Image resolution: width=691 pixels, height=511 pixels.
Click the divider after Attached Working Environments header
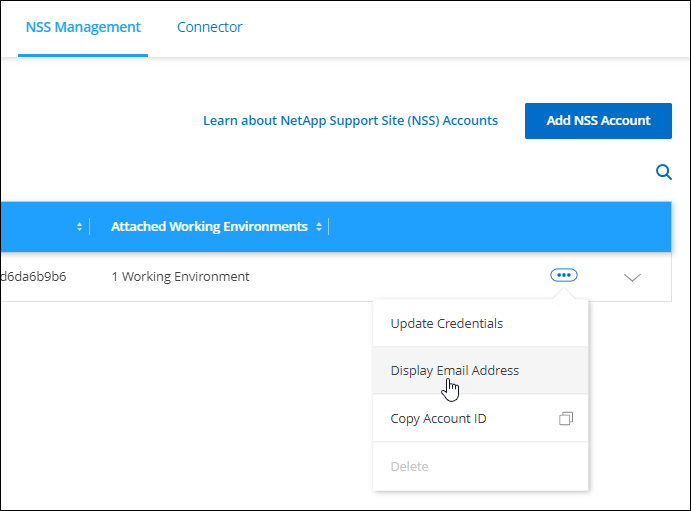(x=329, y=227)
